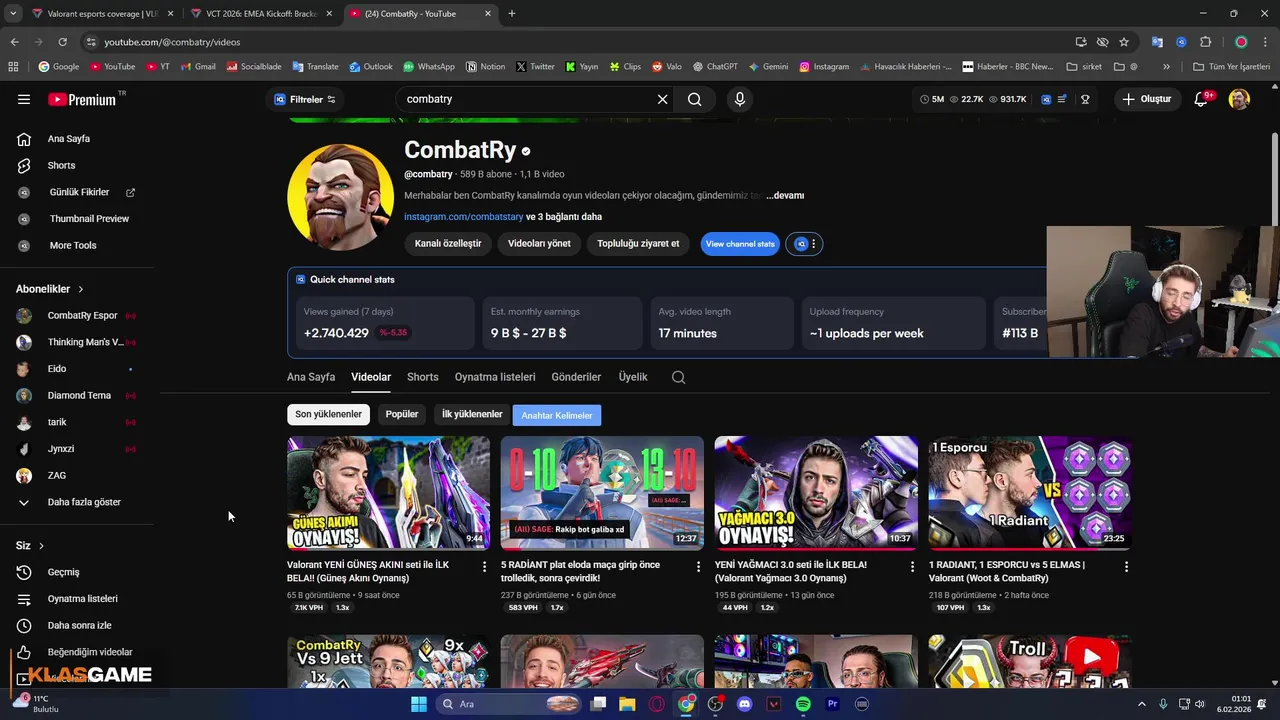This screenshot has width=1280, height=720.
Task: Clear the search box text
Action: pos(662,99)
